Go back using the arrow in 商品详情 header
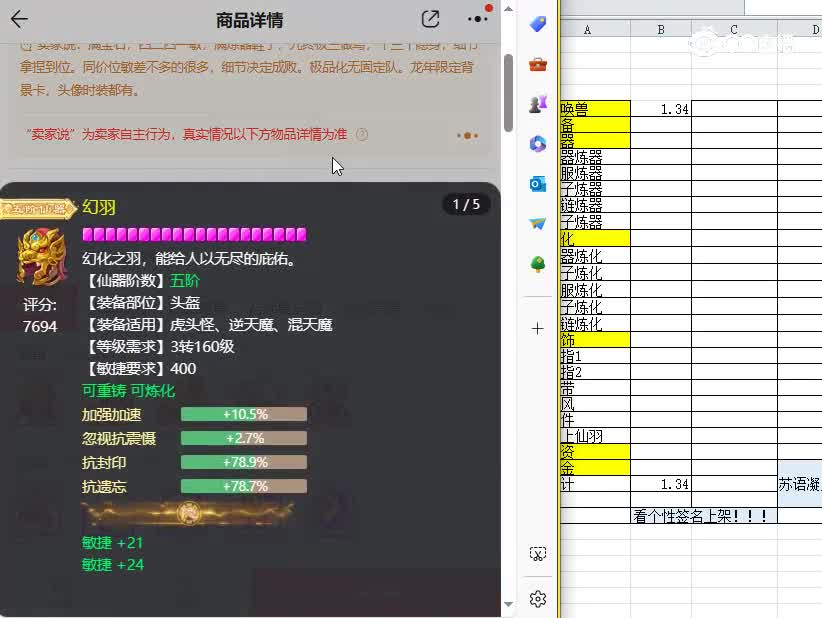This screenshot has height=618, width=822. (19, 19)
